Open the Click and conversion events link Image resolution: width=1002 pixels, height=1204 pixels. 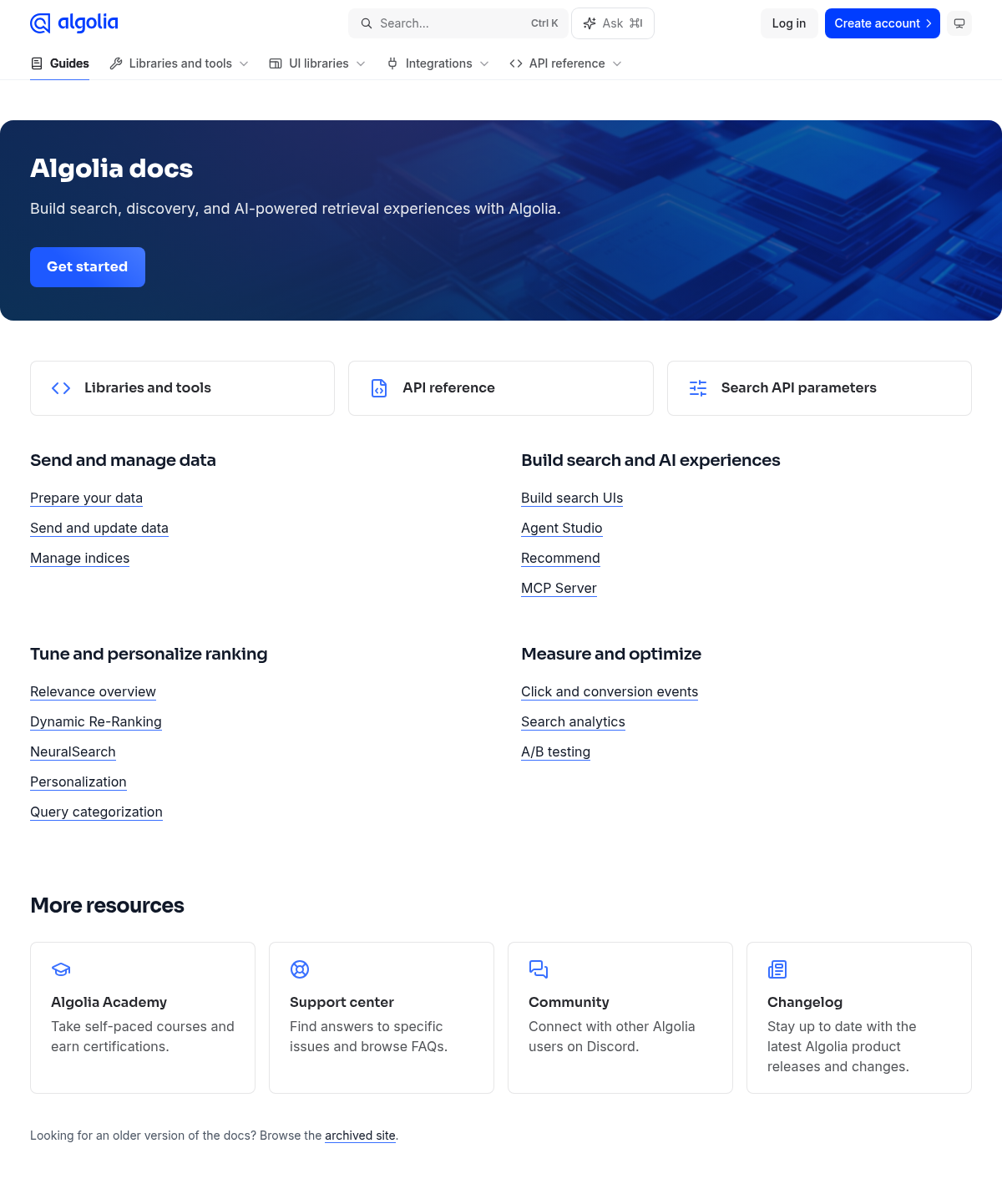(610, 692)
